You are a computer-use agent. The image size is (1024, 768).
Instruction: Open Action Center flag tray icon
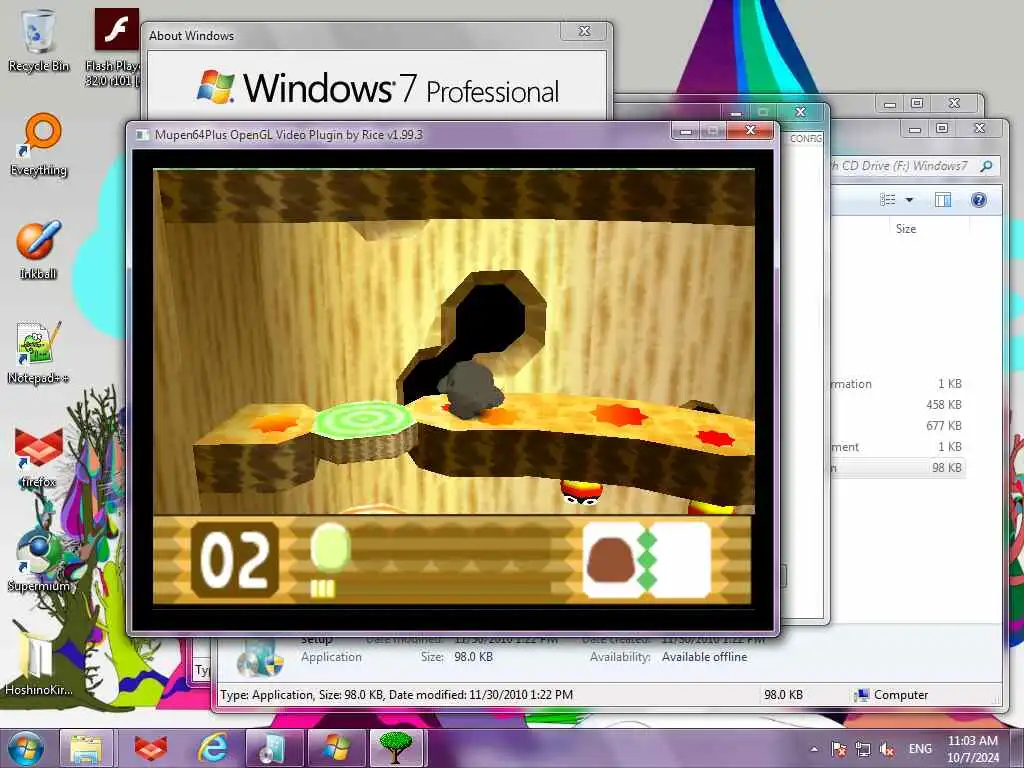tap(839, 749)
